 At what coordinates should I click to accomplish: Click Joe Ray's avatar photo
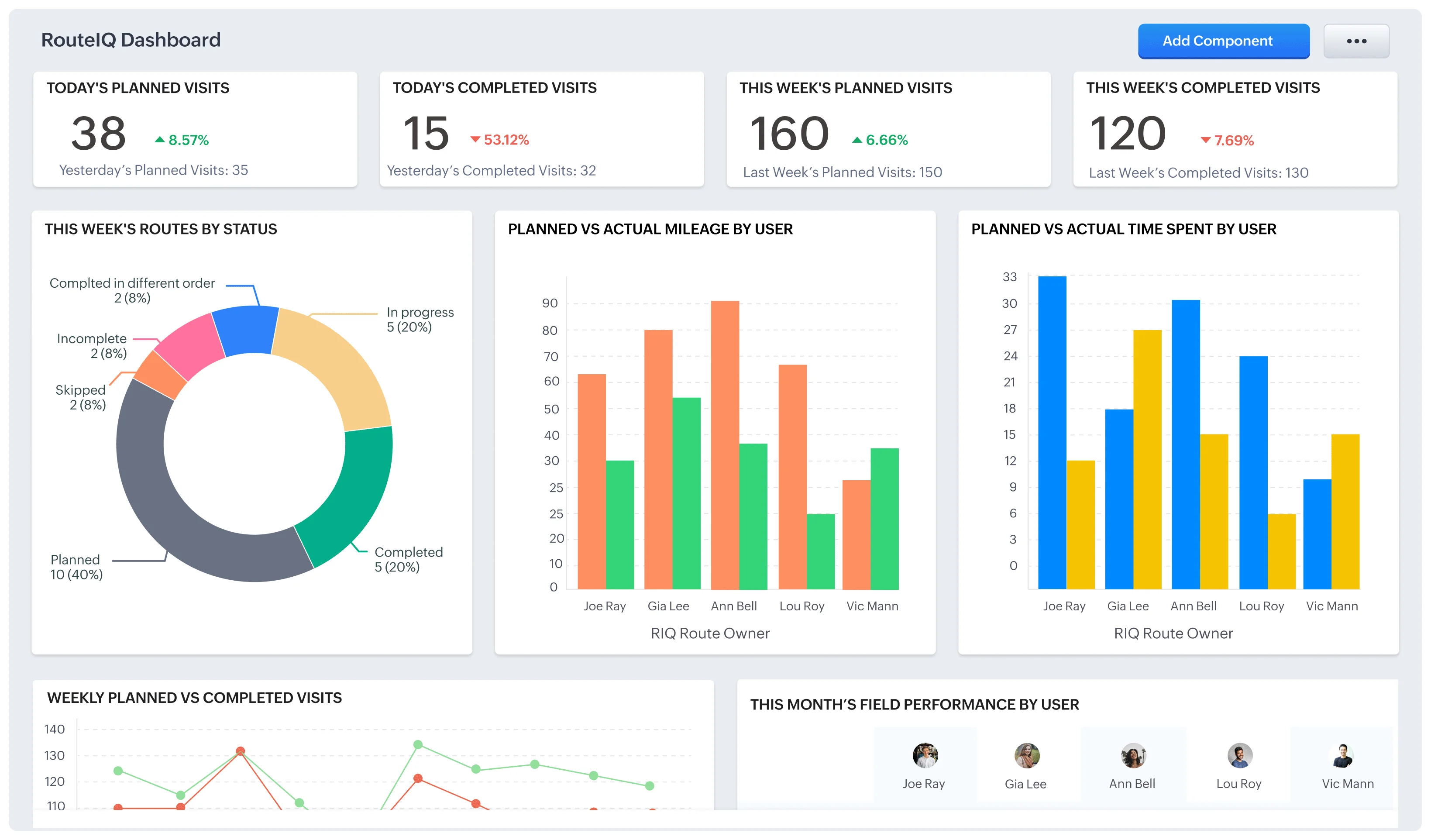[925, 755]
